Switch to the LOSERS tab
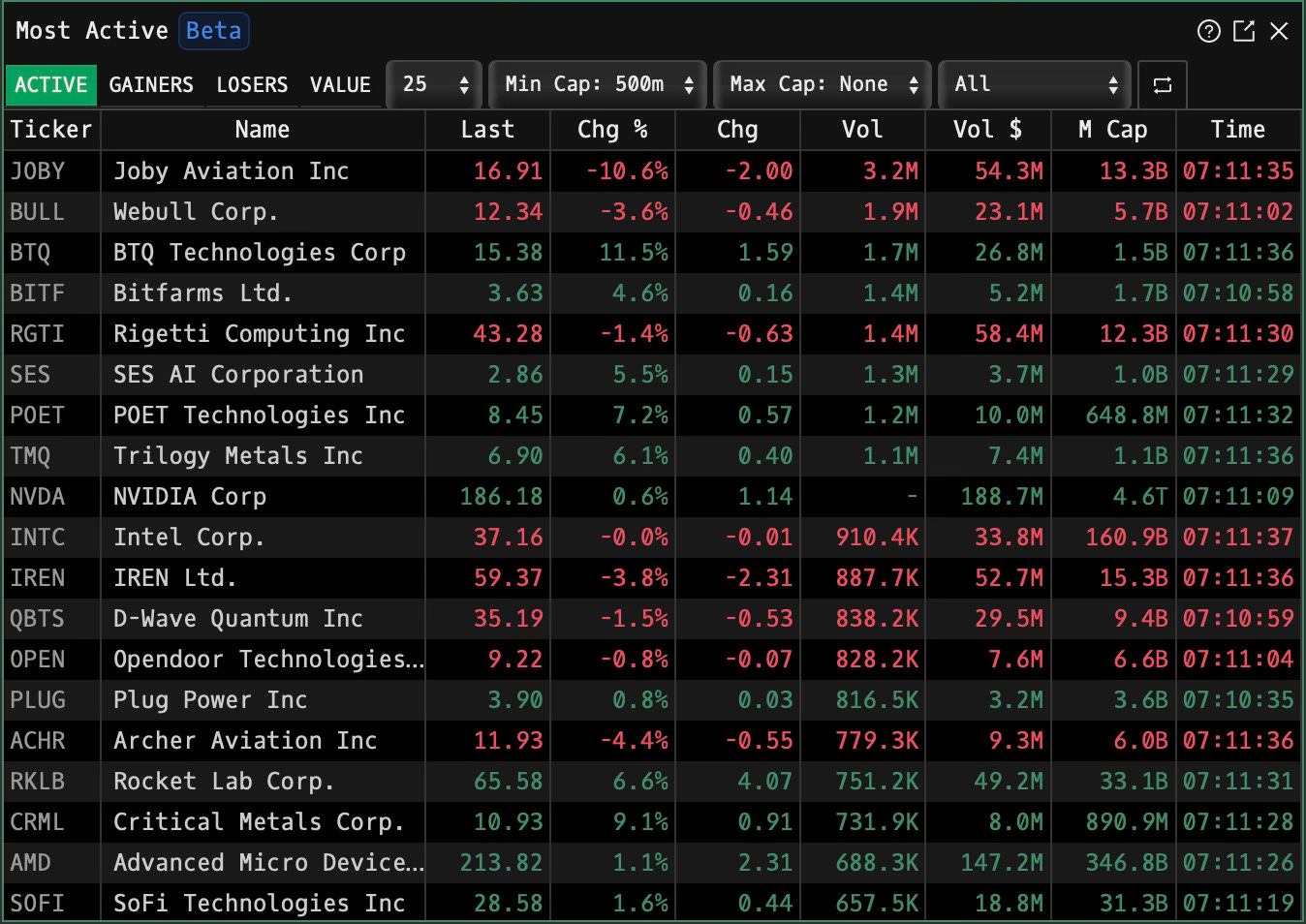This screenshot has height=924, width=1306. coord(252,85)
